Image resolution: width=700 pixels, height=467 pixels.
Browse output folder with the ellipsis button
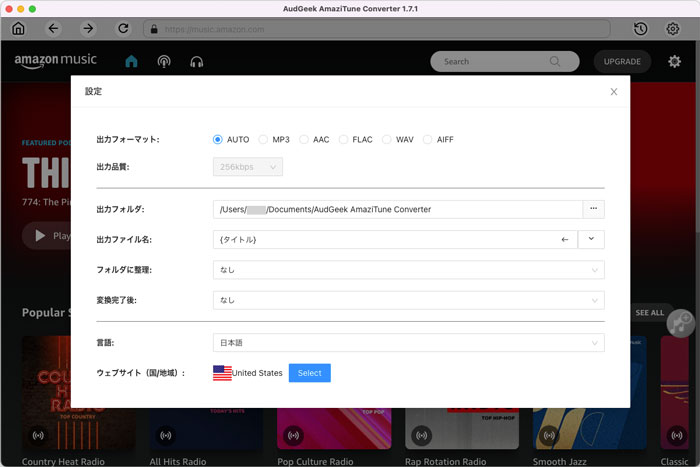593,209
